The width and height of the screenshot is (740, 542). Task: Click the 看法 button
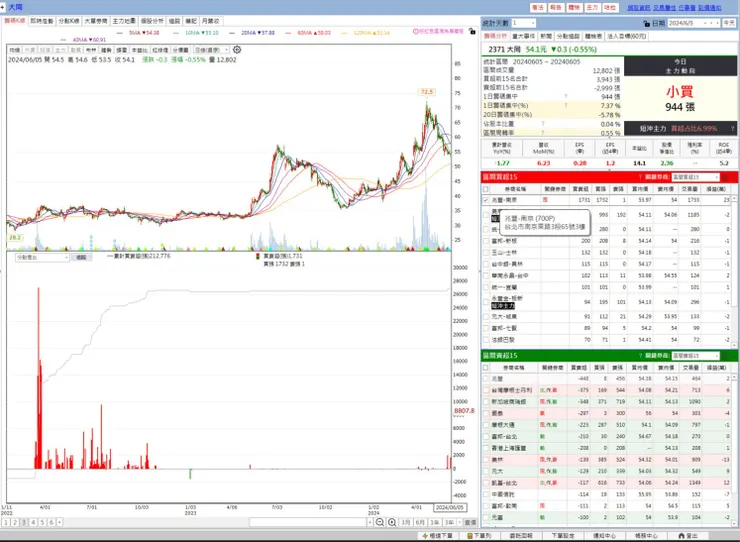[x=538, y=8]
